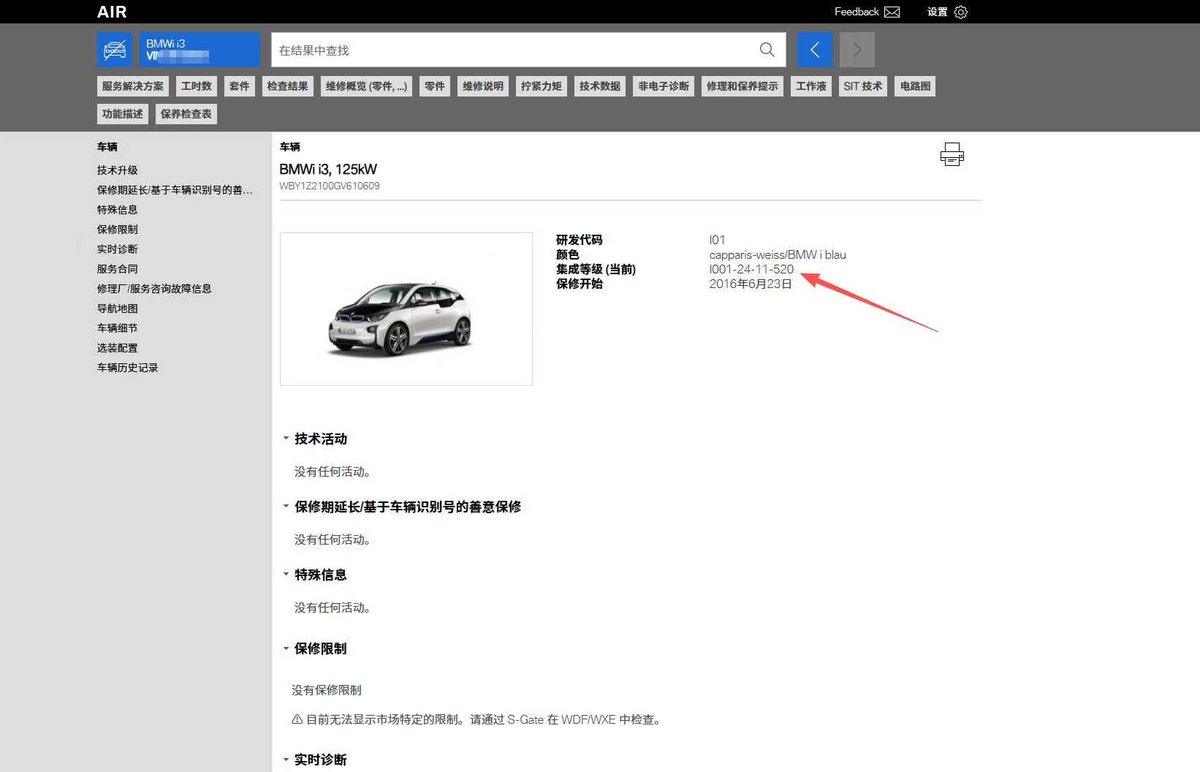Open the 检查结果 tab
Screen dimensions: 1200x772
point(287,86)
